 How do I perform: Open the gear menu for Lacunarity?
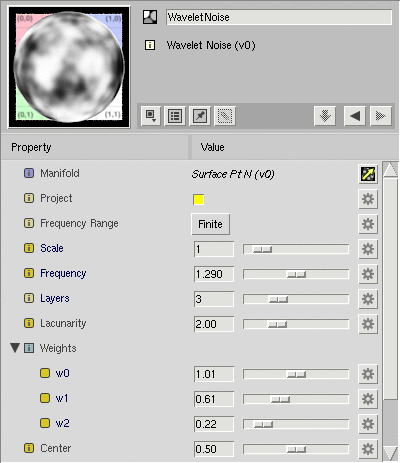tap(368, 324)
